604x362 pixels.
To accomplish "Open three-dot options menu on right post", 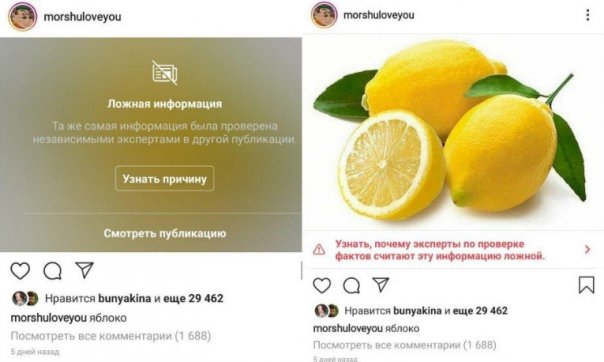I will point(587,15).
